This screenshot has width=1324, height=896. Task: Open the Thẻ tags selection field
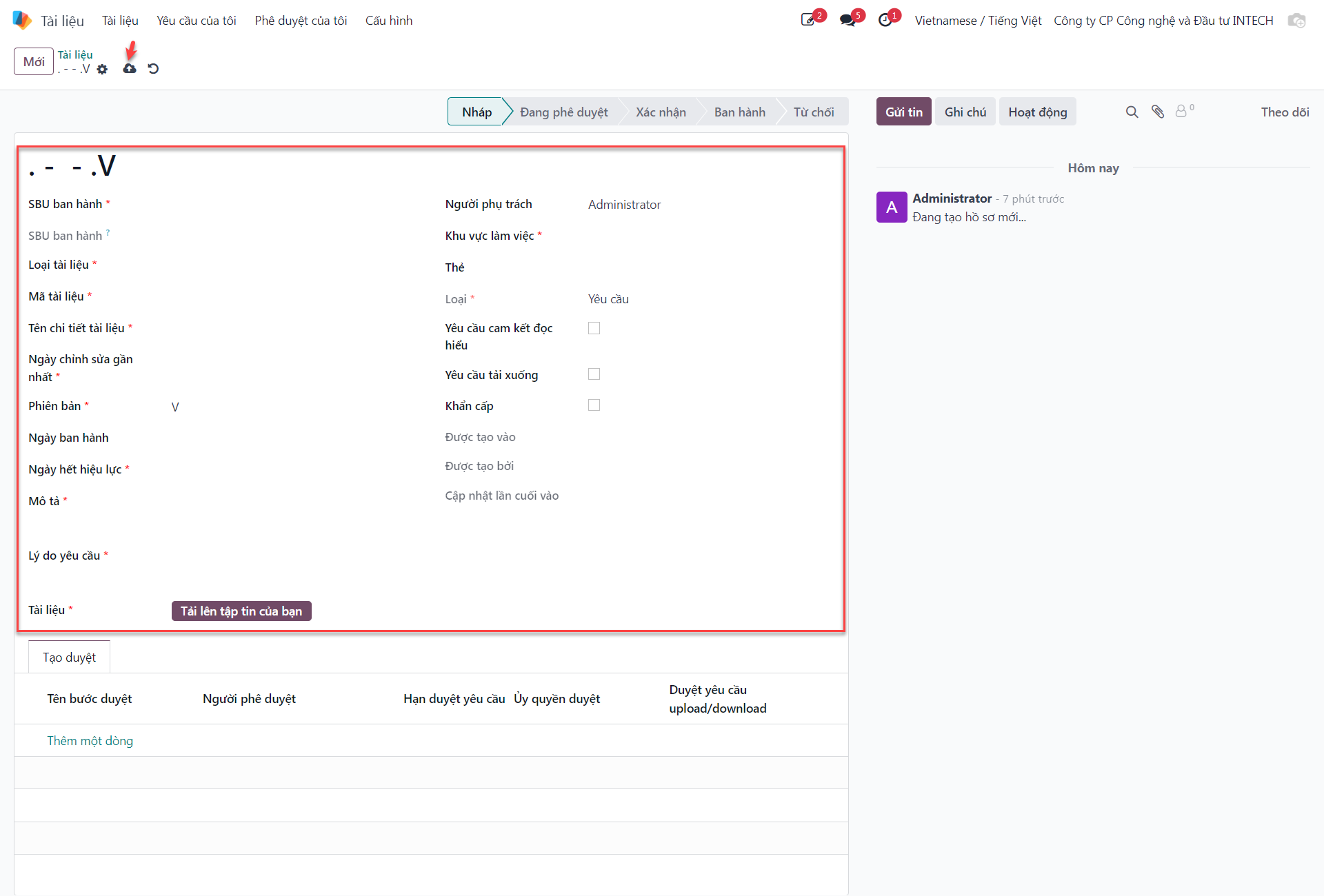click(x=710, y=267)
